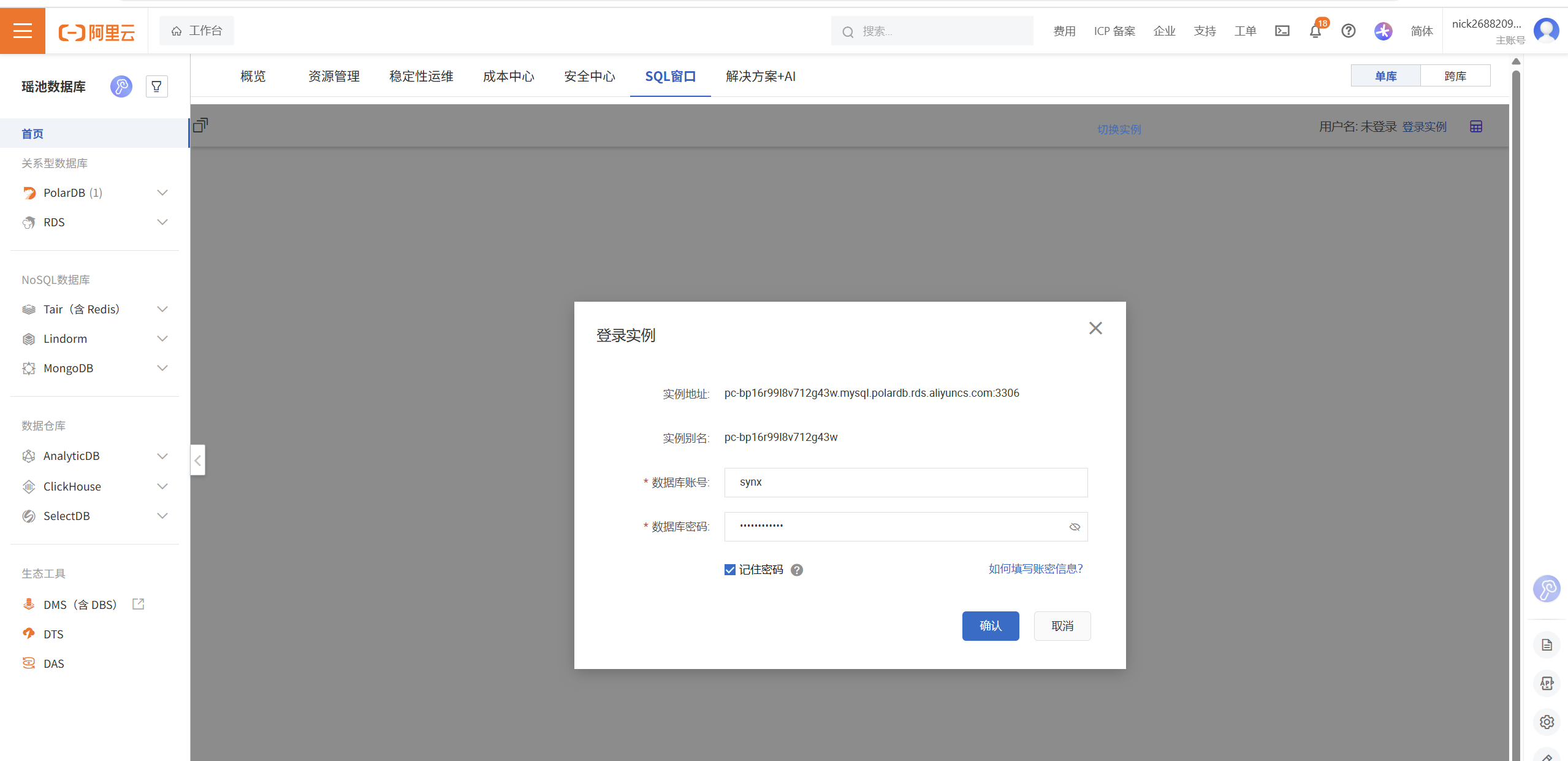1568x761 pixels.
Task: Switch to the 安全中心 tab
Action: coord(590,76)
